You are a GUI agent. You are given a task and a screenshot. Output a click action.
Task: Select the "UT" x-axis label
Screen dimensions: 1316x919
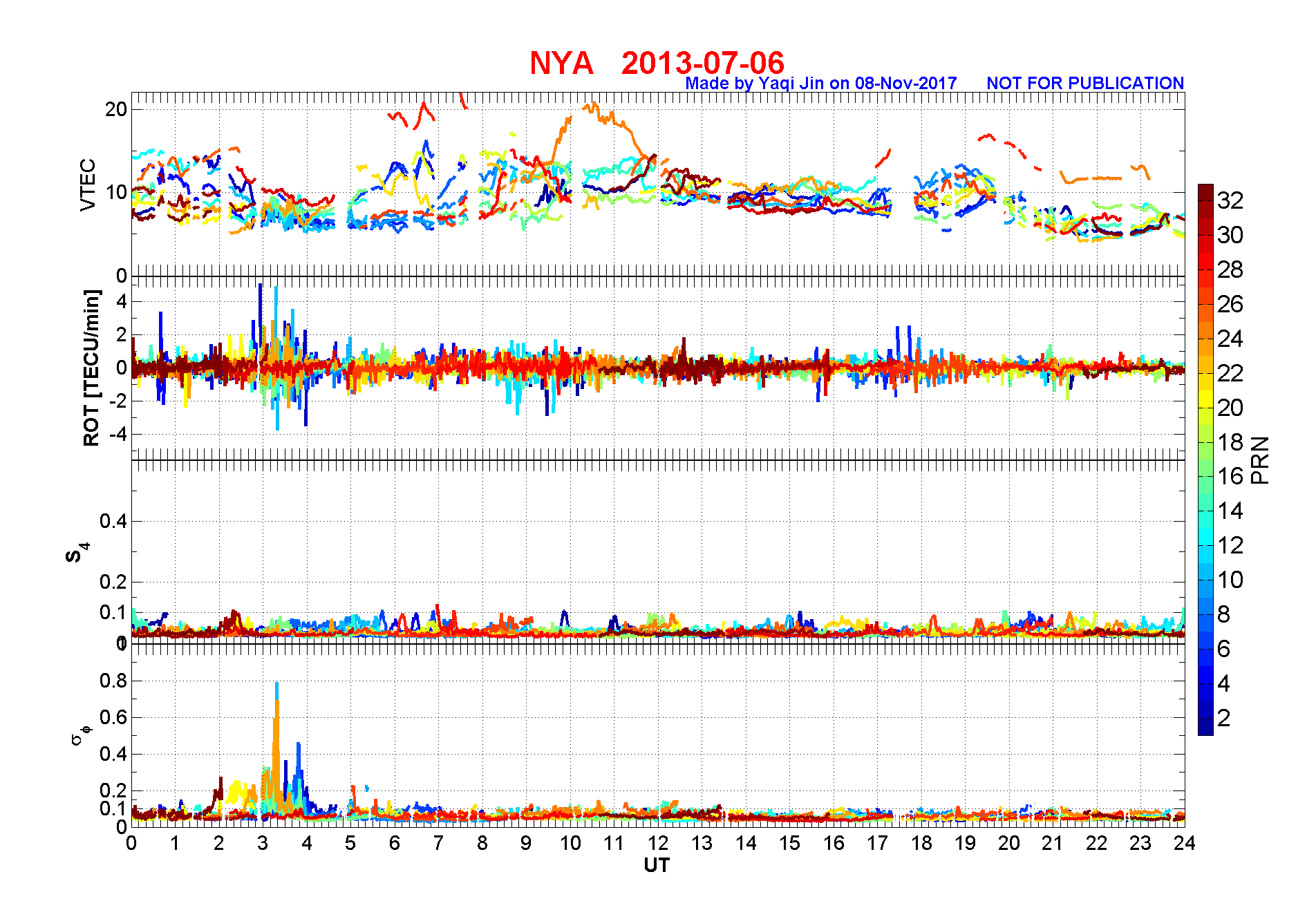pos(657,865)
